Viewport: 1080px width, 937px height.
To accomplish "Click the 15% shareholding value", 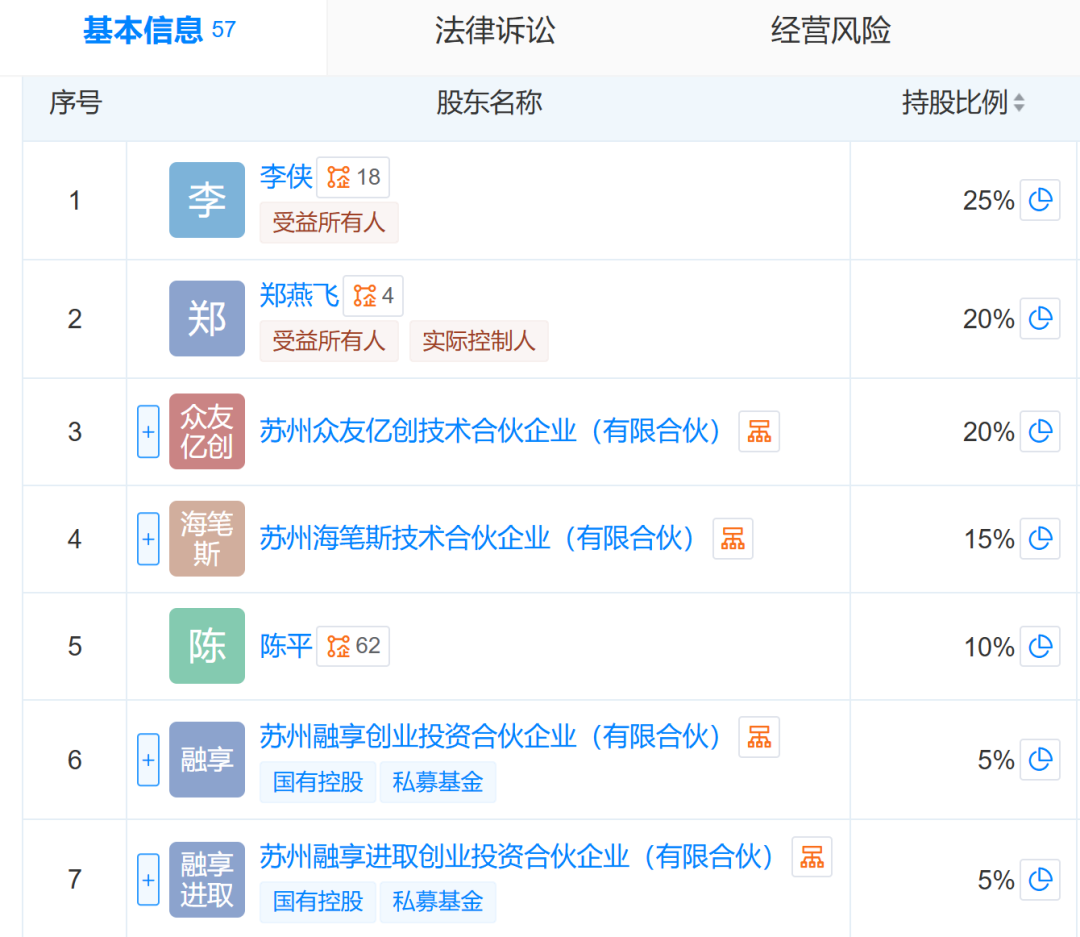I will [x=988, y=539].
